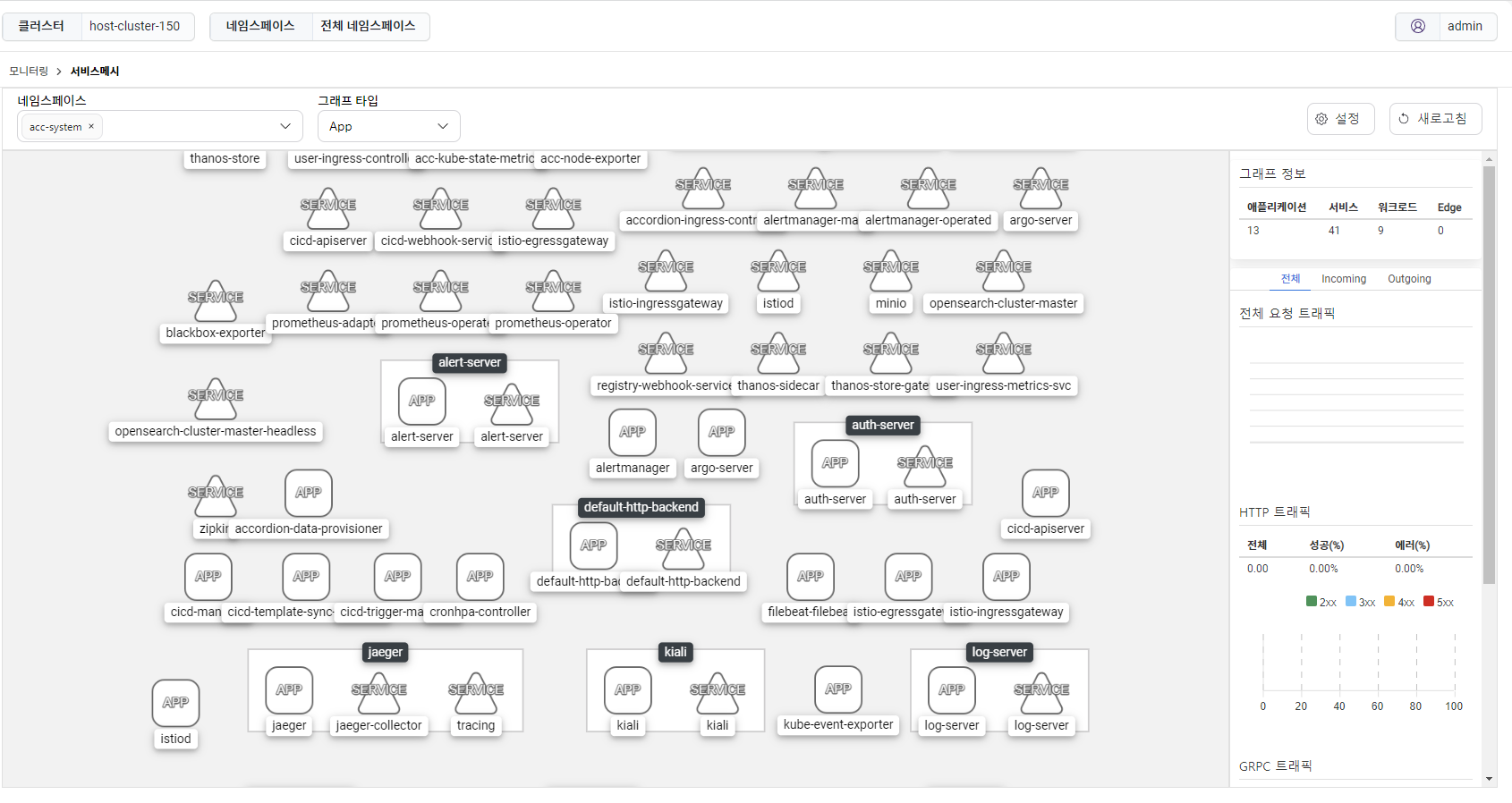The width and height of the screenshot is (1512, 803).
Task: Open the graph type App dropdown
Action: (x=389, y=126)
